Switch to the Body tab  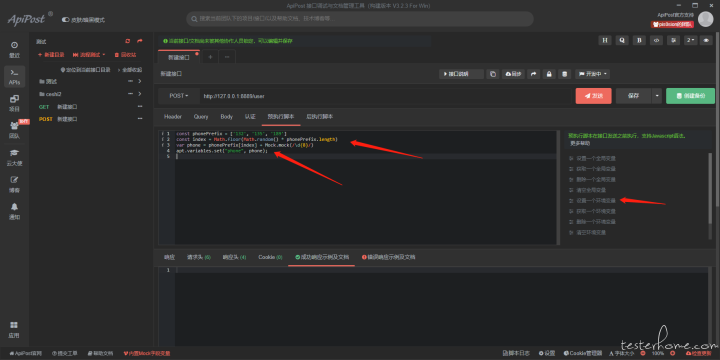(227, 117)
